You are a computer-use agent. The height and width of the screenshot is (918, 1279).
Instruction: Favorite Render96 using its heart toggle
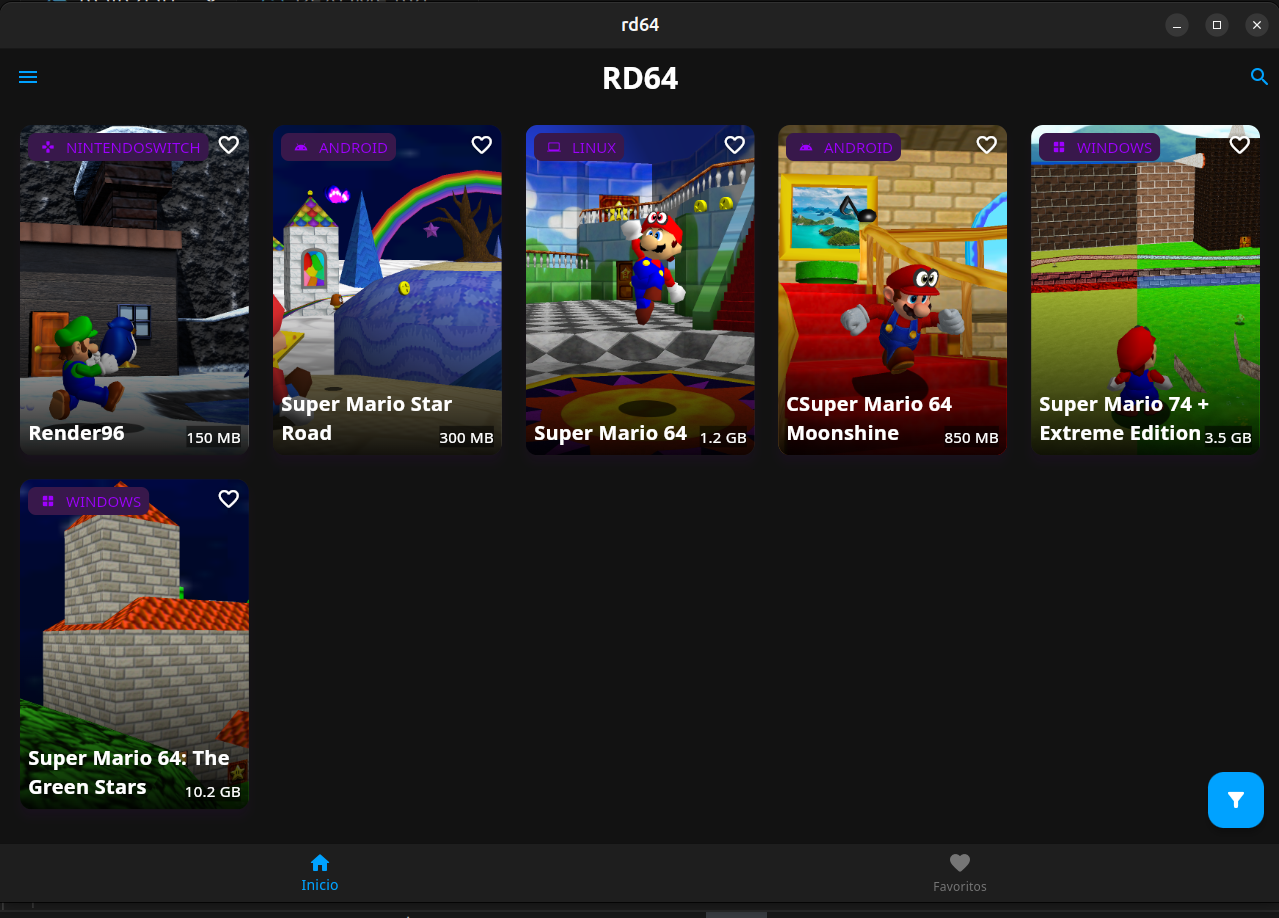(x=228, y=145)
